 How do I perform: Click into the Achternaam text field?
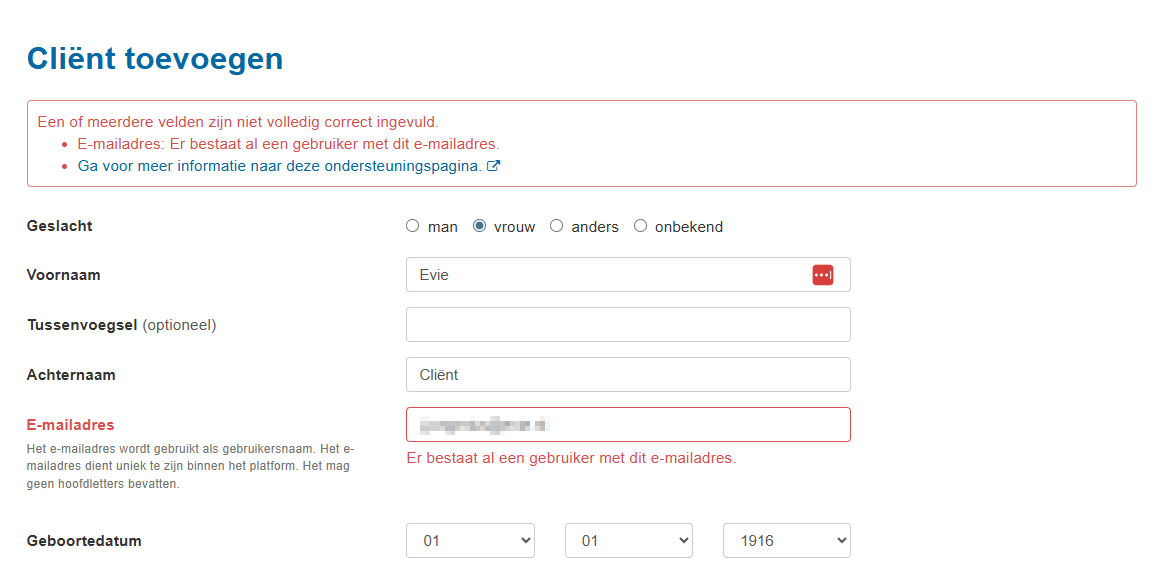tap(628, 375)
